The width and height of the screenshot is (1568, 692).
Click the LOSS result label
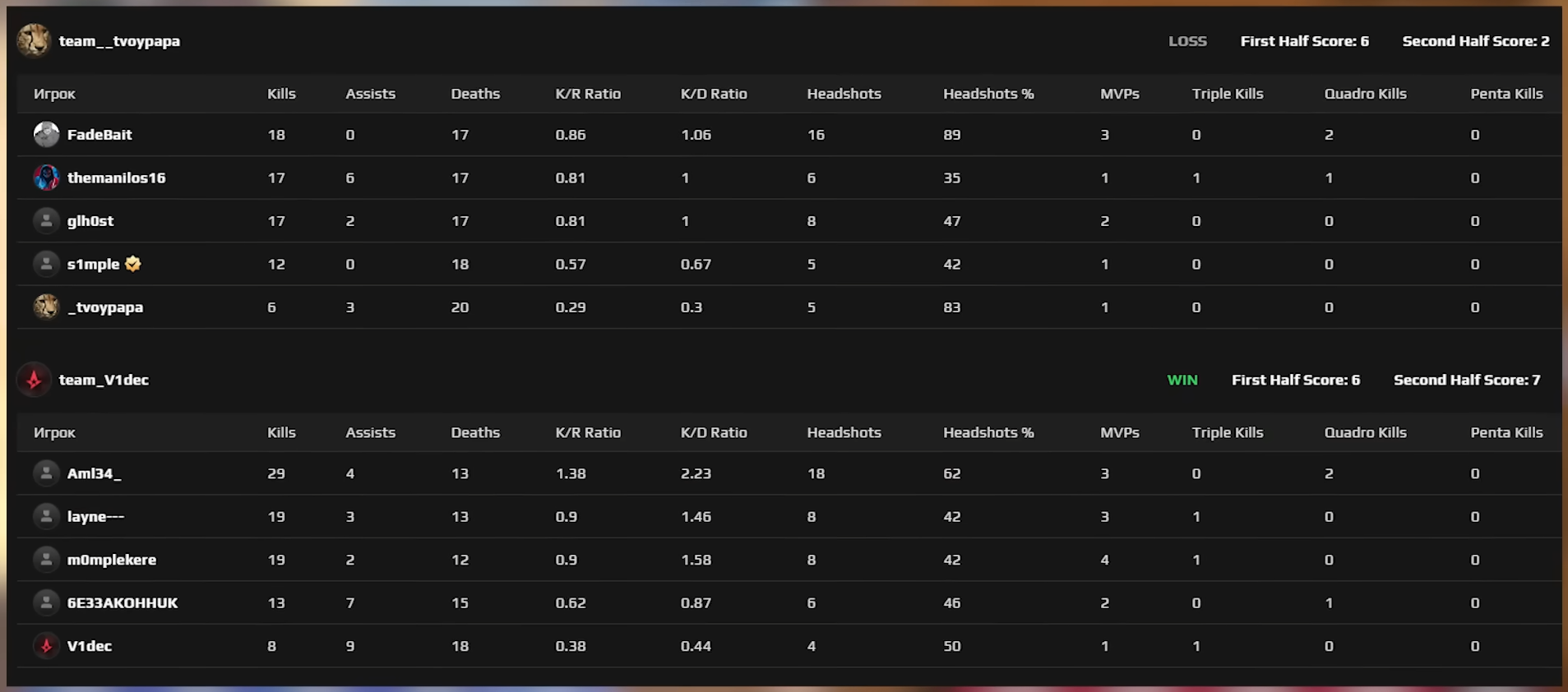pyautogui.click(x=1187, y=41)
